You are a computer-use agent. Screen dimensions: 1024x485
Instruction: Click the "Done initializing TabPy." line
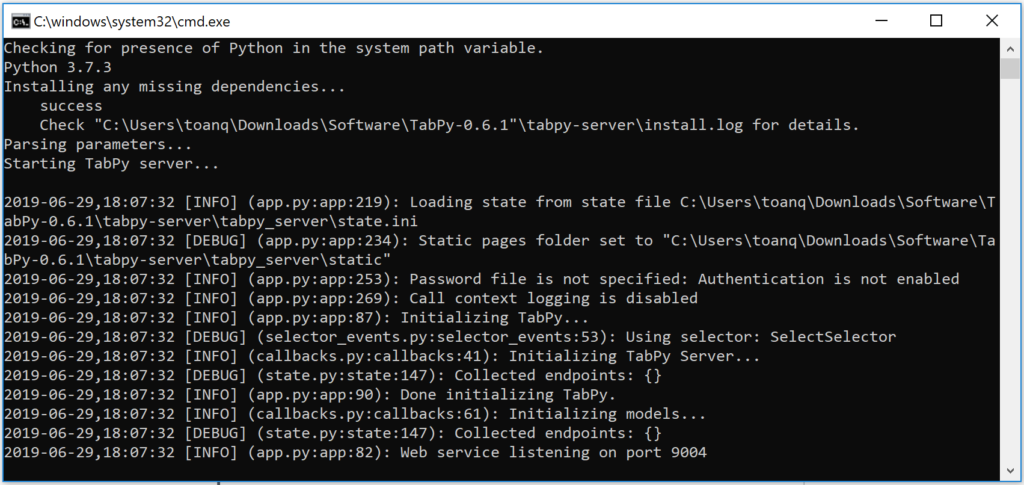[x=508, y=394]
